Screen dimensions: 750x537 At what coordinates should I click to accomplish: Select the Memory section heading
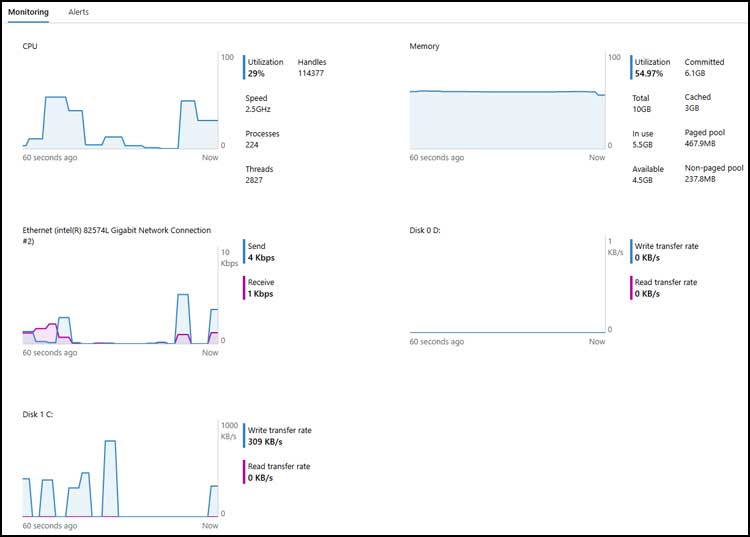(x=424, y=46)
